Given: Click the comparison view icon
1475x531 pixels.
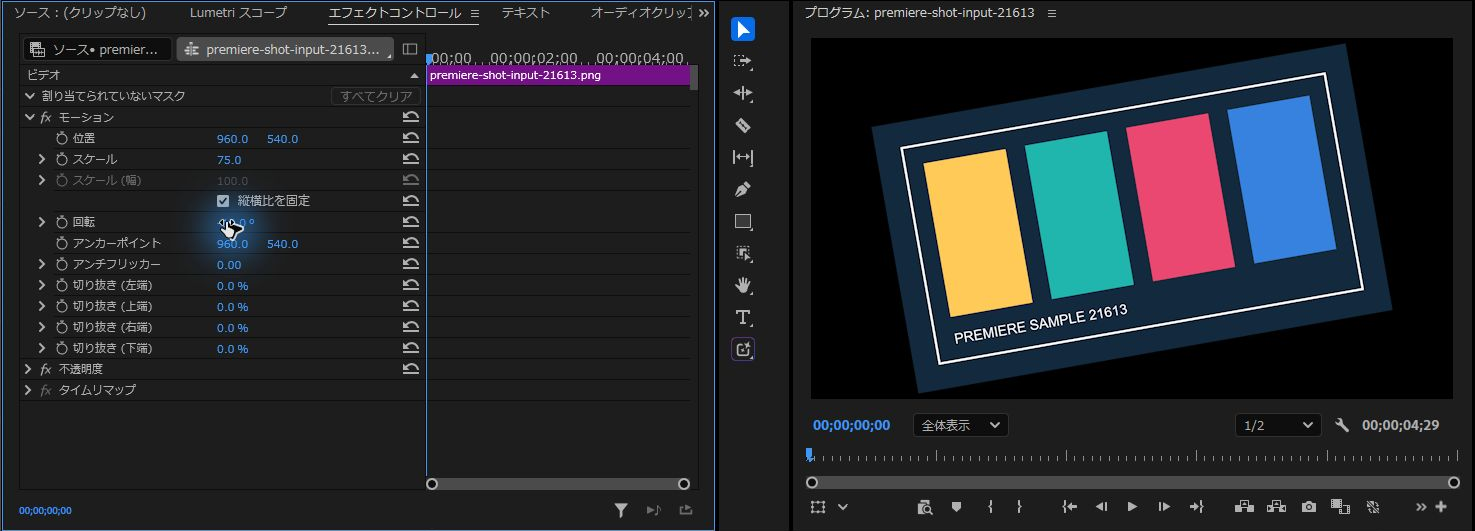Looking at the screenshot, I should coord(1340,507).
